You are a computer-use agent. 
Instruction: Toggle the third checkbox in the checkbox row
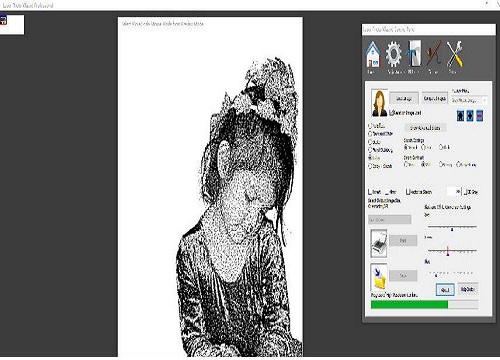(408, 192)
